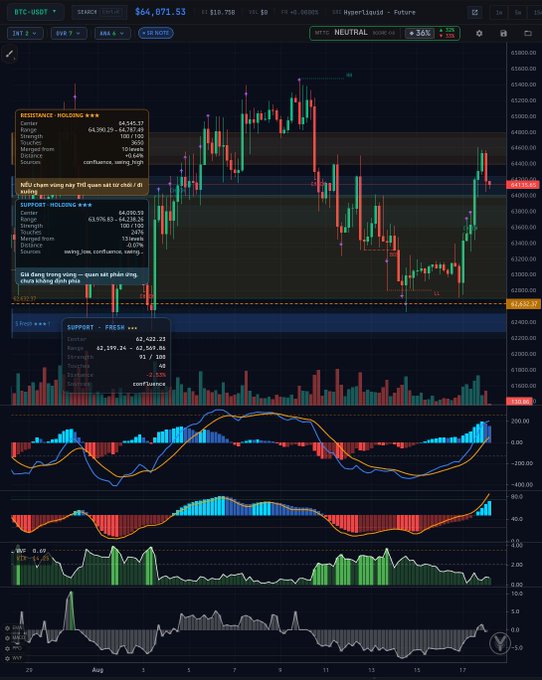Select the 1m timeframe
542x680 pixels.
pyautogui.click(x=499, y=13)
